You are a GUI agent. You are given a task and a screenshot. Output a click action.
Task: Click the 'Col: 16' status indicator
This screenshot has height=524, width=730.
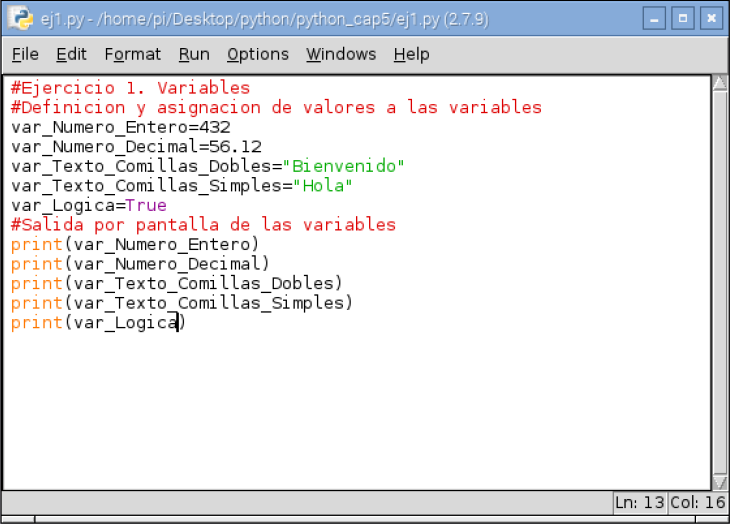tap(697, 503)
